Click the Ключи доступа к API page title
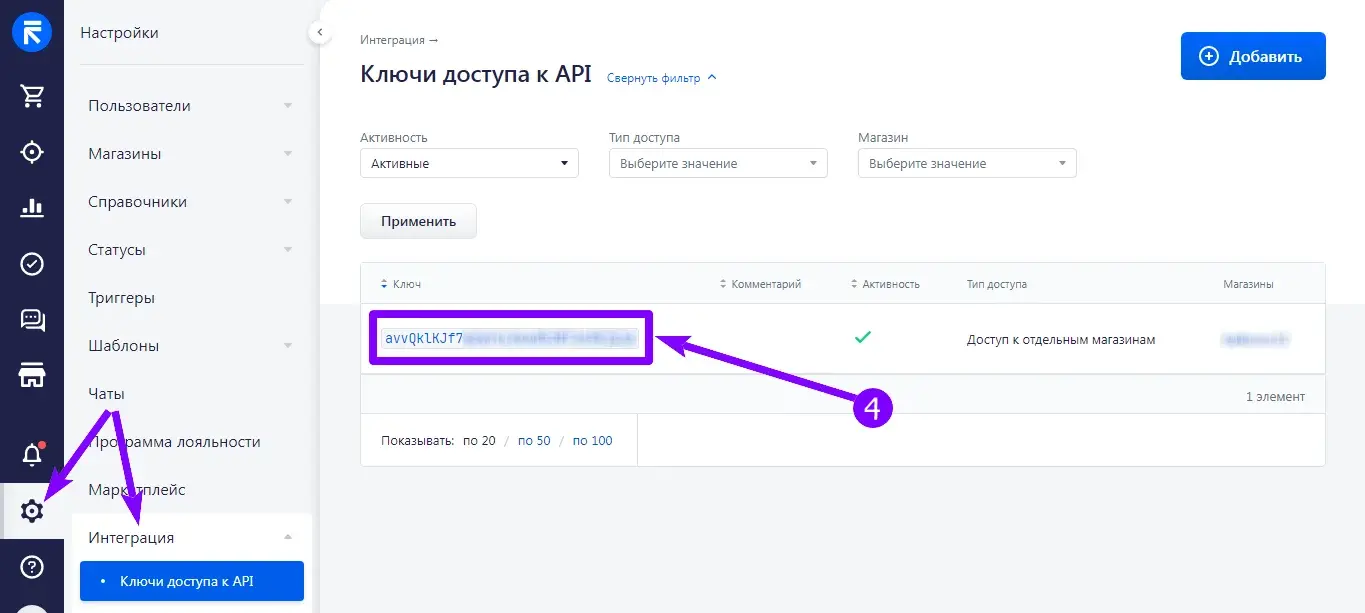The height and width of the screenshot is (613, 1365). [x=476, y=74]
